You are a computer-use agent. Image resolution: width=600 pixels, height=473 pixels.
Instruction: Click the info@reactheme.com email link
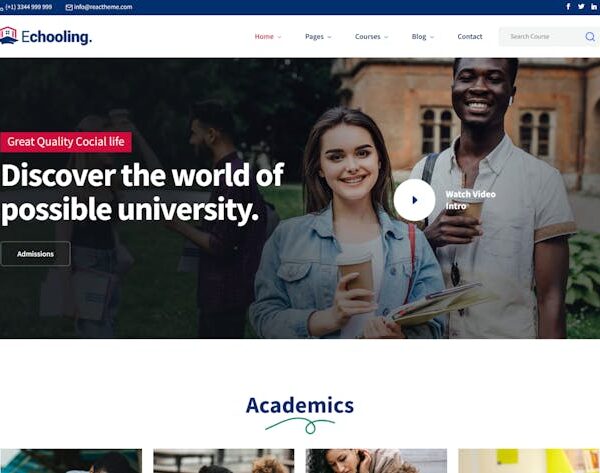coord(103,7)
